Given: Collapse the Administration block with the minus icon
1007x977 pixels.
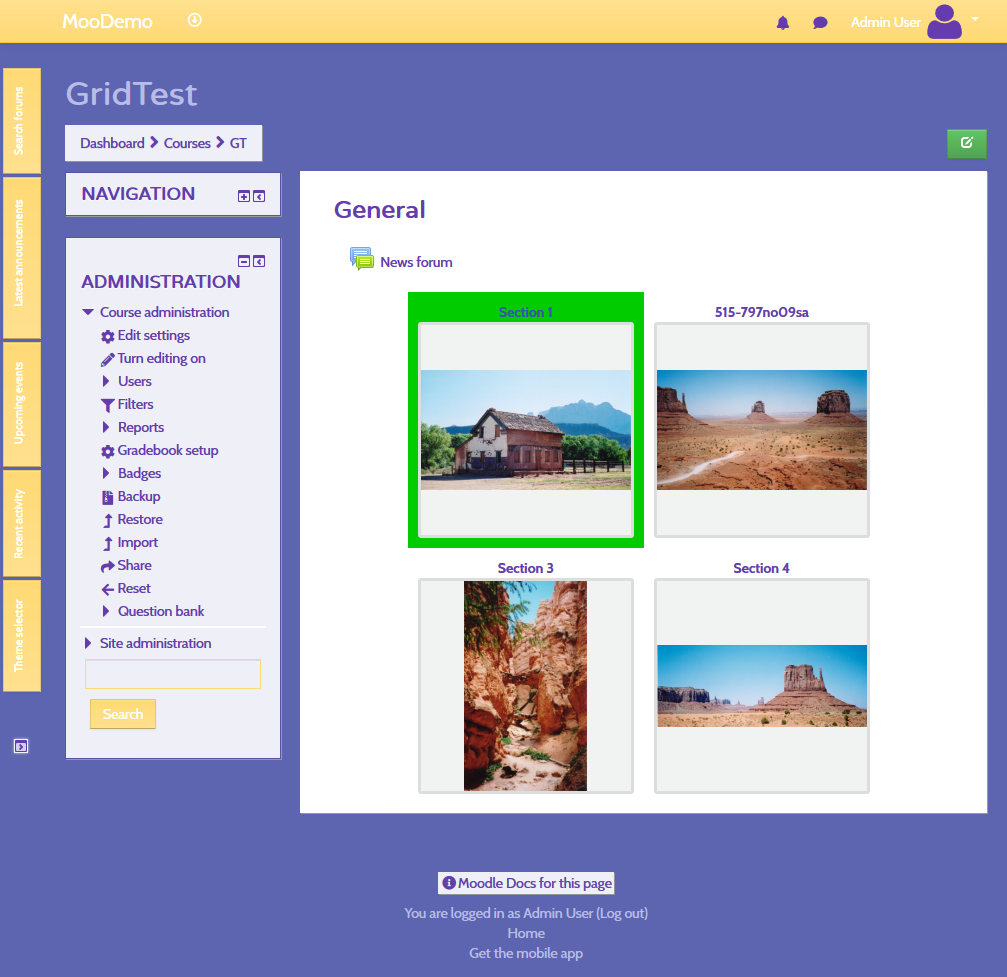Looking at the screenshot, I should 244,261.
